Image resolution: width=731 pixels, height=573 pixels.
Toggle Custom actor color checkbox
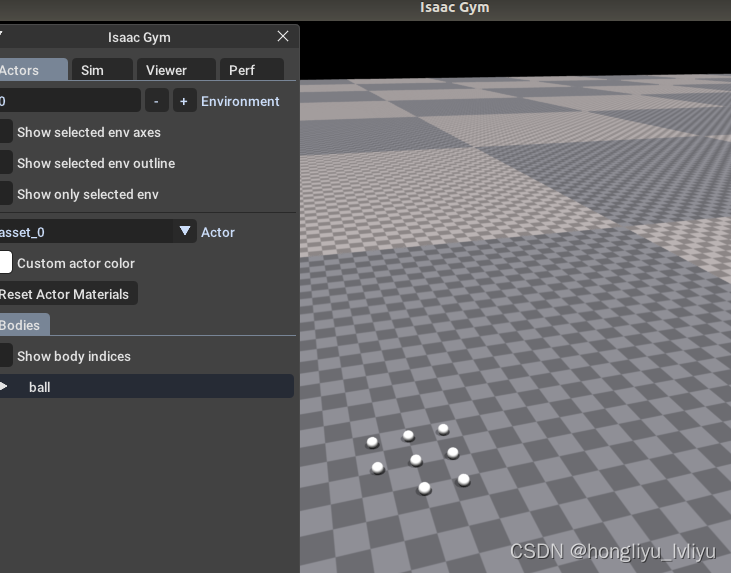[x=6, y=262]
